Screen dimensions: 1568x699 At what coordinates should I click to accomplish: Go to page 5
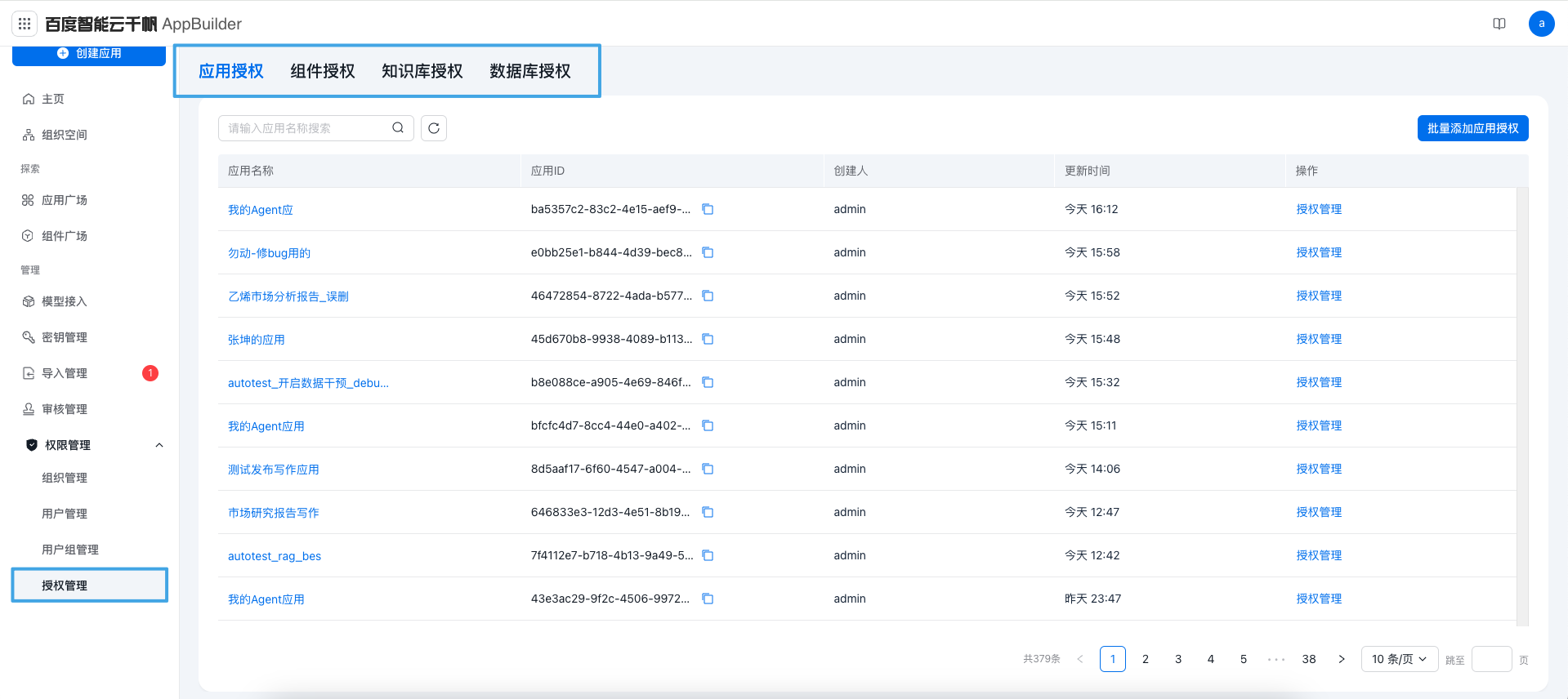click(1244, 659)
